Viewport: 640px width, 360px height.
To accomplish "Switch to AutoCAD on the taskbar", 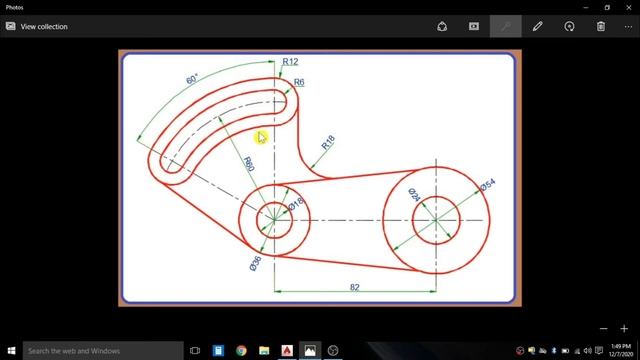I will click(x=287, y=351).
